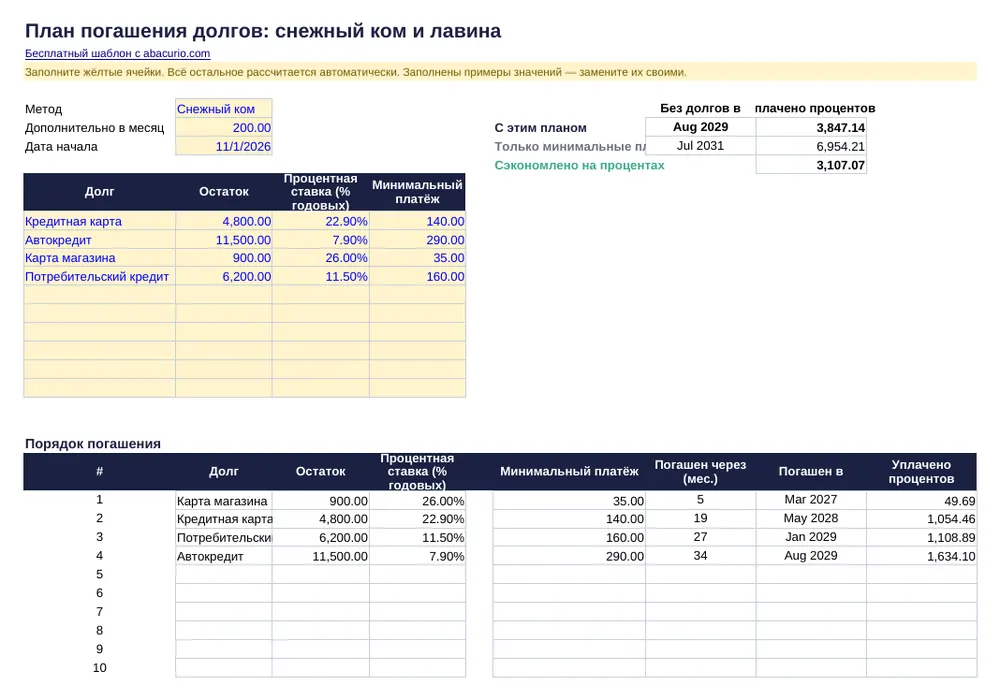Click minimum payment 140.00 in the input table
Screen dimensions: 1000x700
coord(418,221)
